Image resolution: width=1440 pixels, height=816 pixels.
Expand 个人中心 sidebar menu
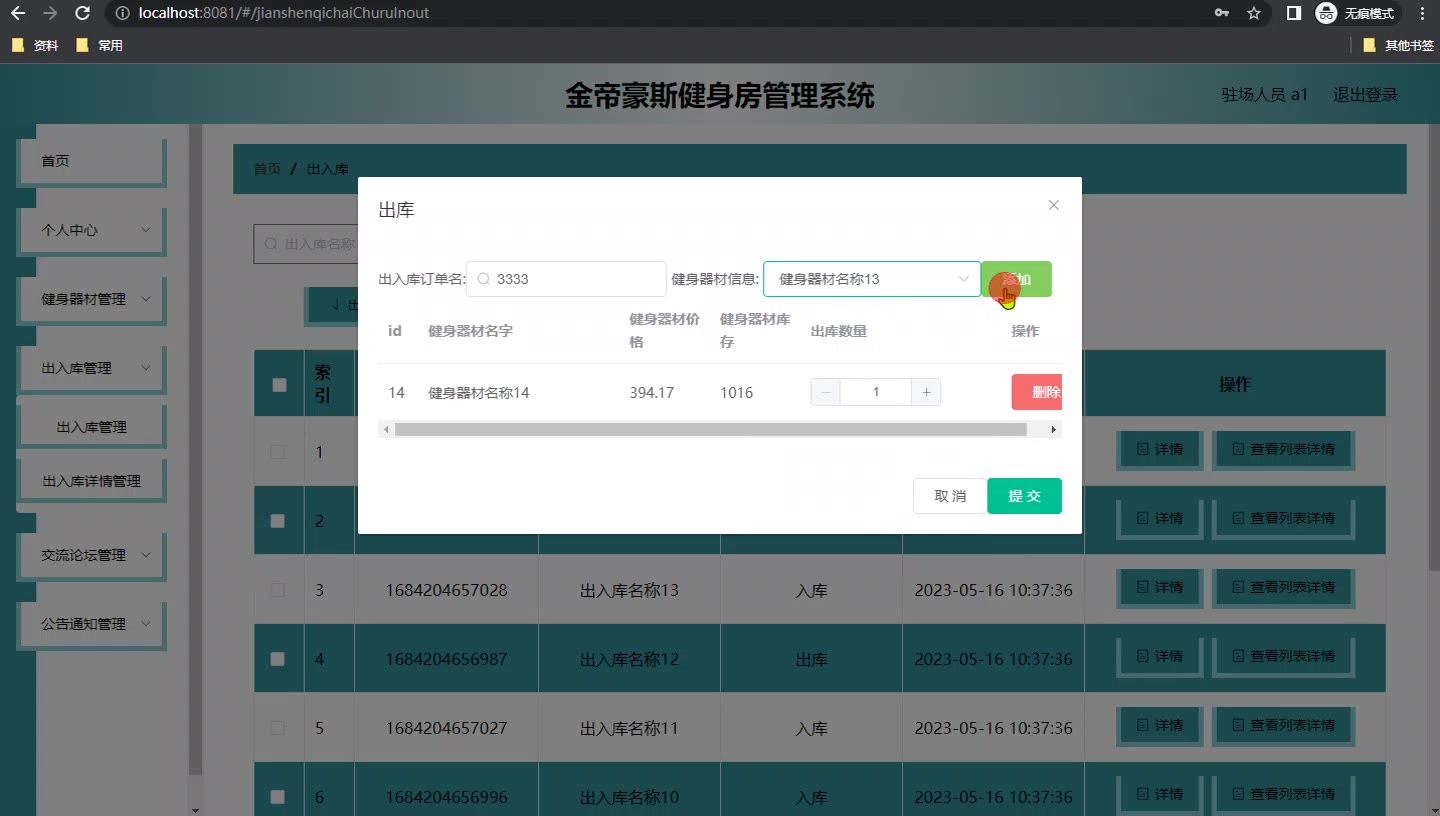(x=91, y=230)
